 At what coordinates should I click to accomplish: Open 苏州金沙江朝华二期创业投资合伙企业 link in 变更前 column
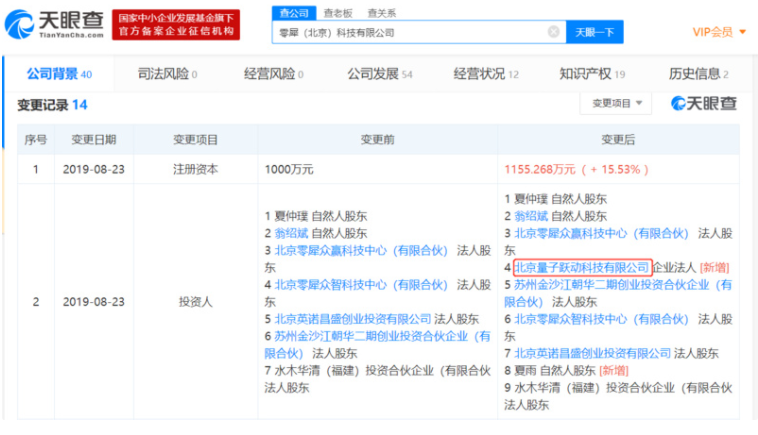point(377,345)
